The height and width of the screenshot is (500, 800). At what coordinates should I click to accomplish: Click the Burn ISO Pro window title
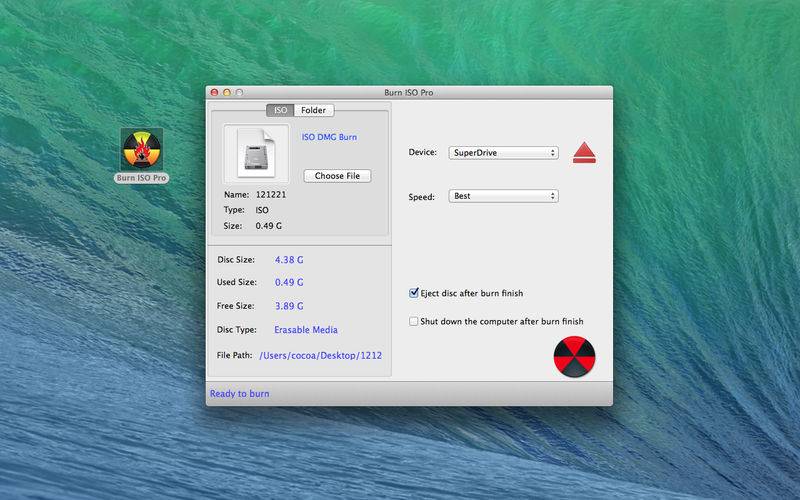coord(409,92)
